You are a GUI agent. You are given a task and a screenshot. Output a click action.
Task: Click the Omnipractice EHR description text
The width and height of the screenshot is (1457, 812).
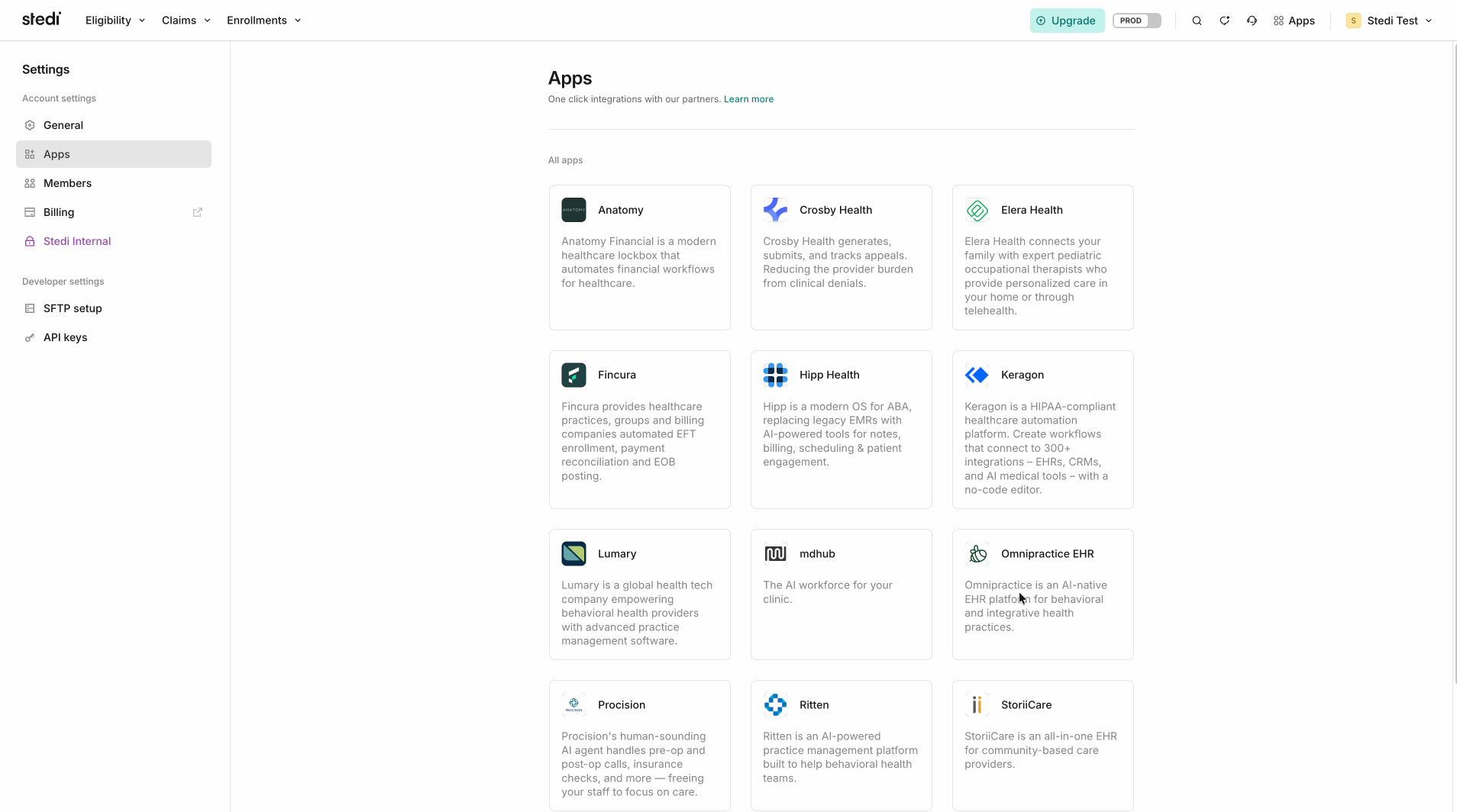tap(1036, 606)
